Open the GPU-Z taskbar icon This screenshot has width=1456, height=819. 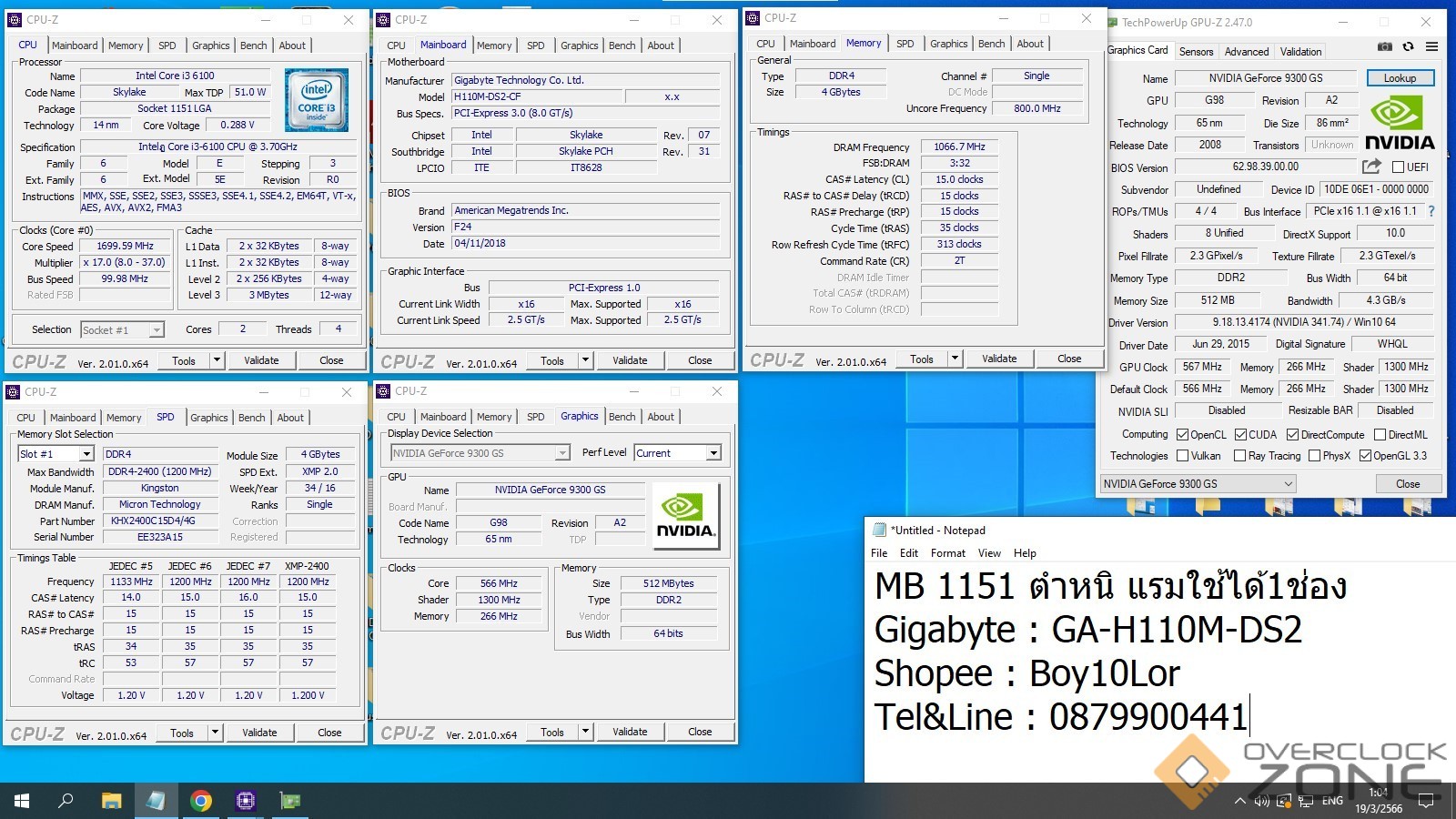click(x=290, y=801)
